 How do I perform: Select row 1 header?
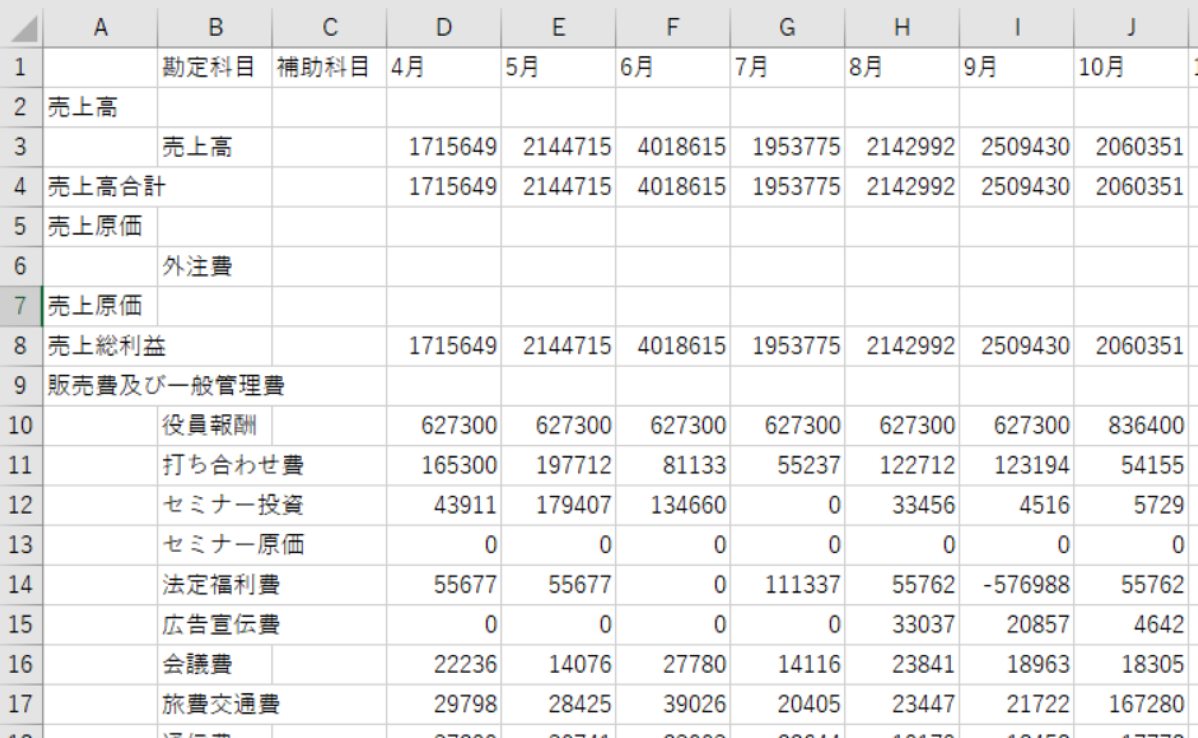point(21,67)
